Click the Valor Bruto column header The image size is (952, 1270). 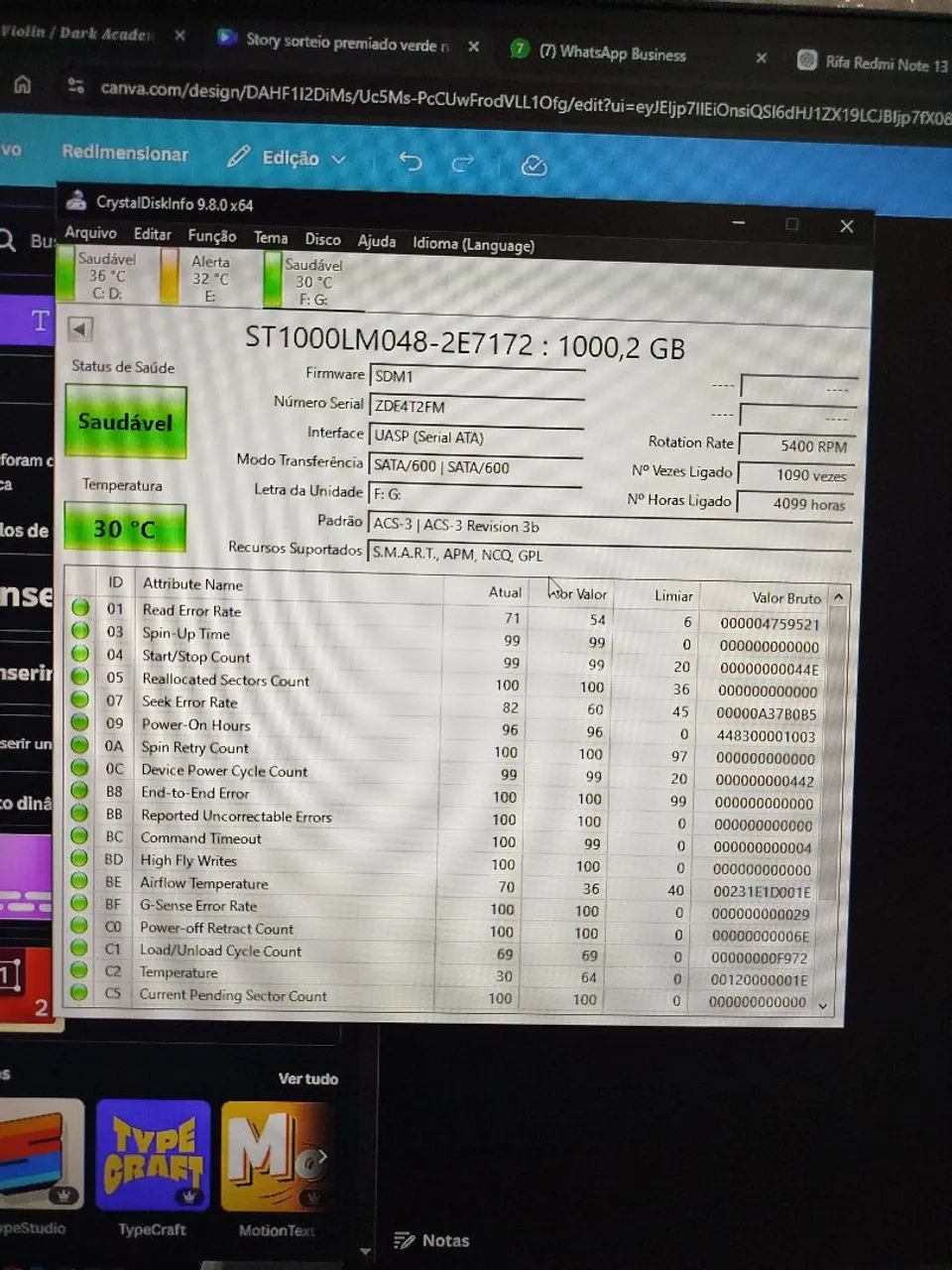(785, 598)
